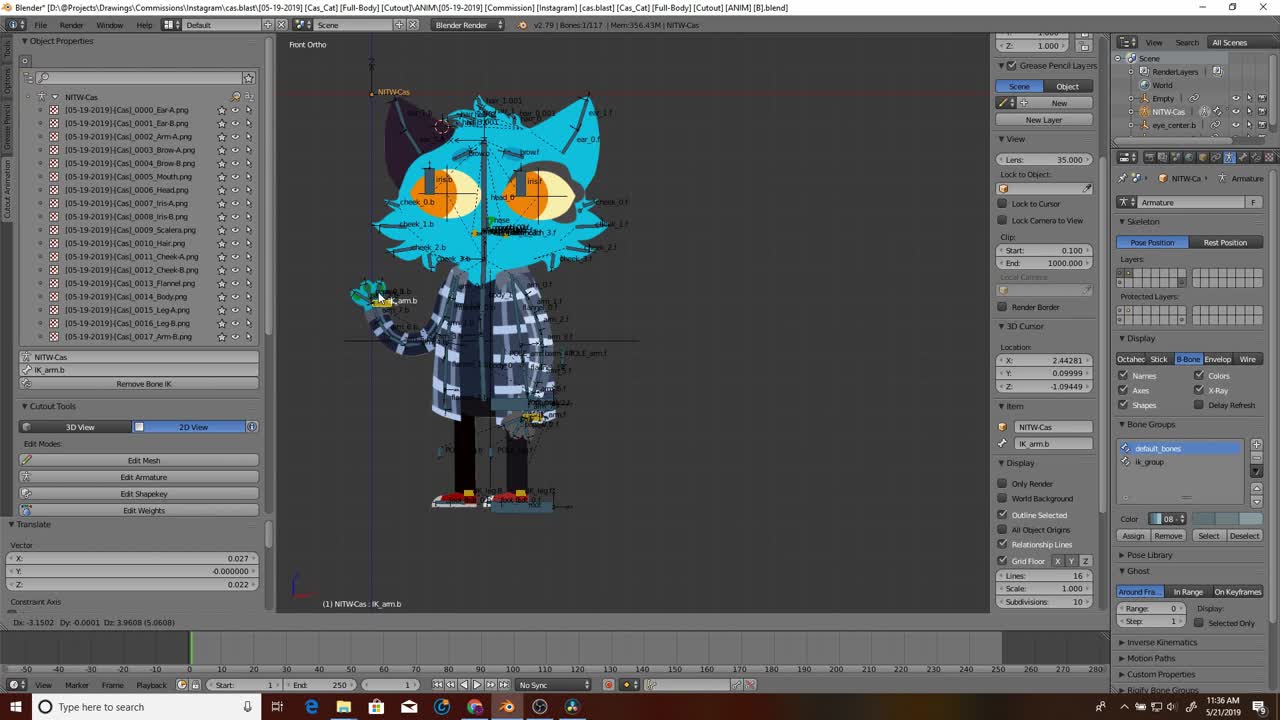This screenshot has width=1280, height=720.
Task: Click Lens 35.000 value slider
Action: pyautogui.click(x=1044, y=160)
